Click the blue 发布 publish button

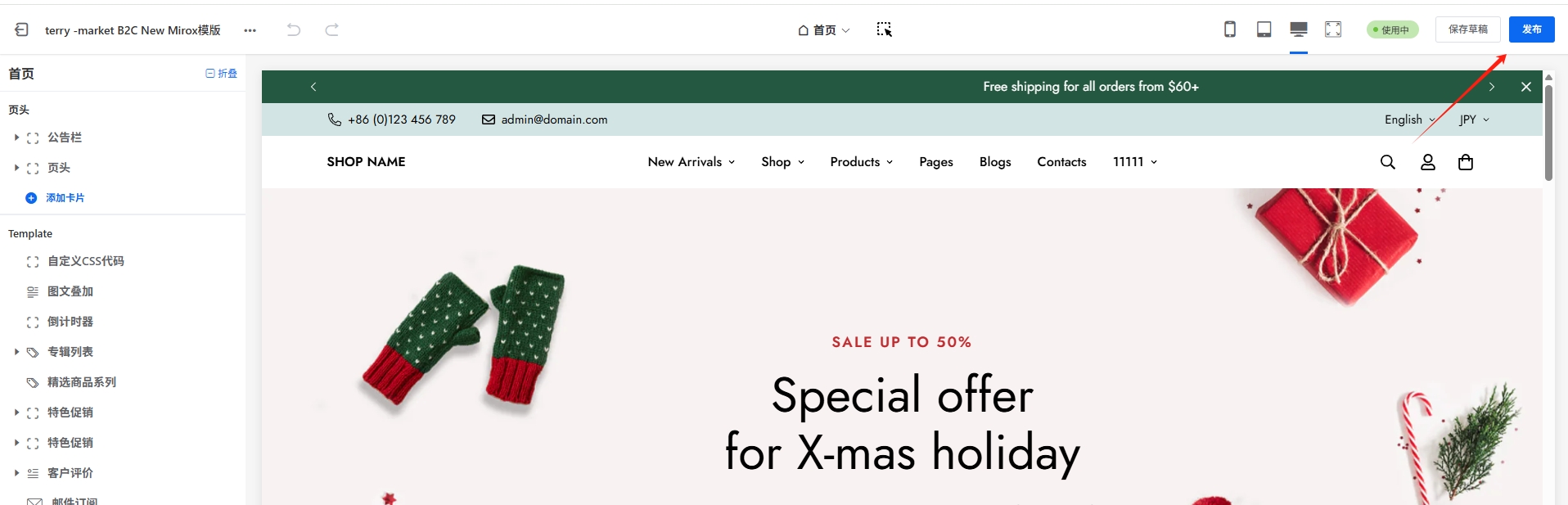(1531, 29)
